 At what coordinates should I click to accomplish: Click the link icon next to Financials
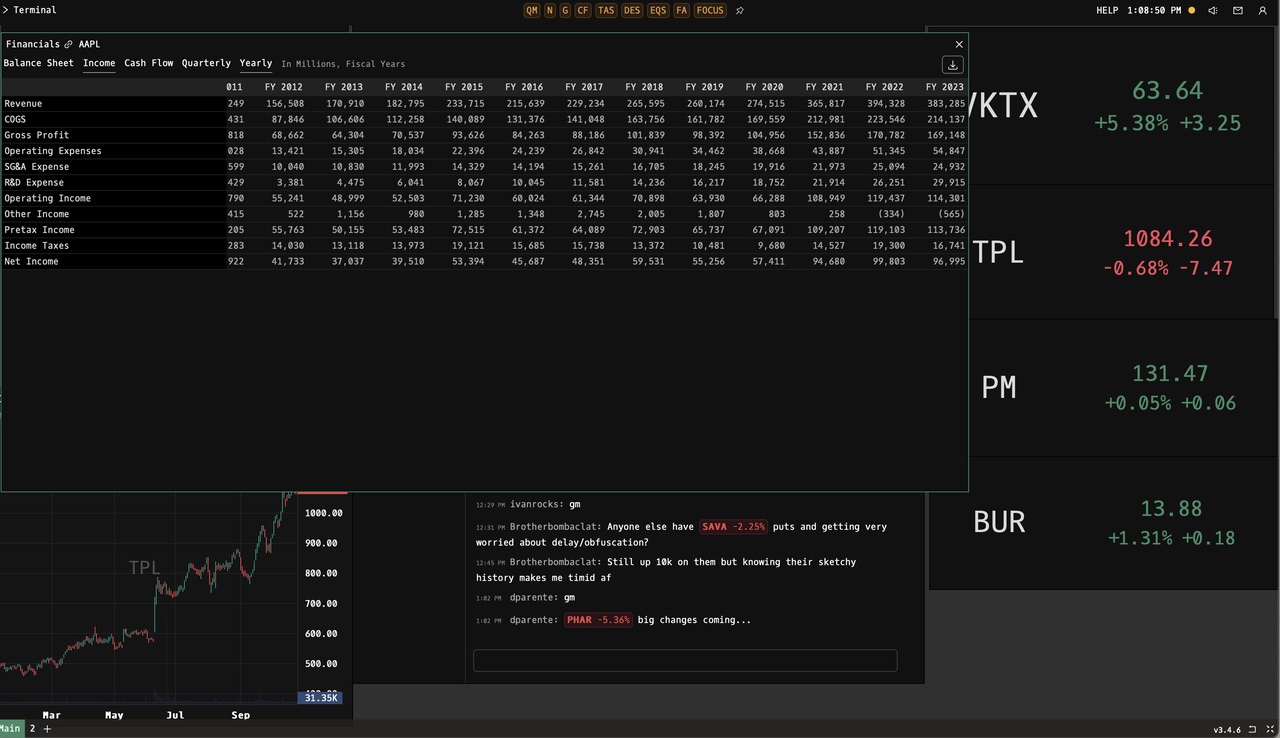pyautogui.click(x=68, y=44)
